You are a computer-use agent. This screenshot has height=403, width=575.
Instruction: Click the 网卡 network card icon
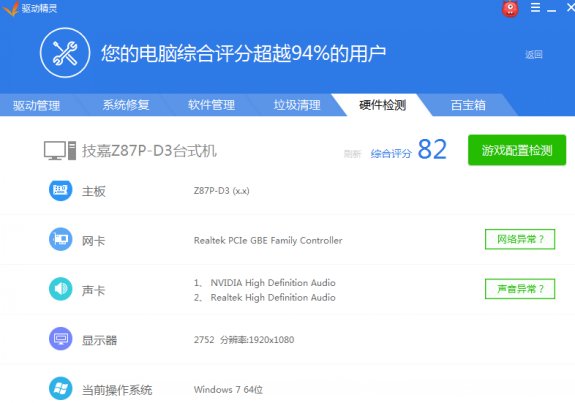pos(61,240)
